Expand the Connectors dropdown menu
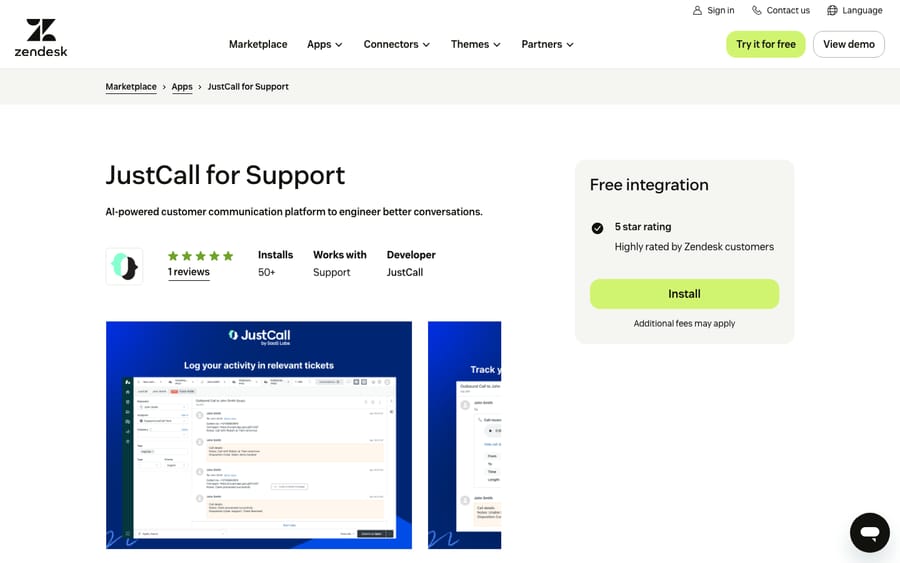 click(x=396, y=44)
